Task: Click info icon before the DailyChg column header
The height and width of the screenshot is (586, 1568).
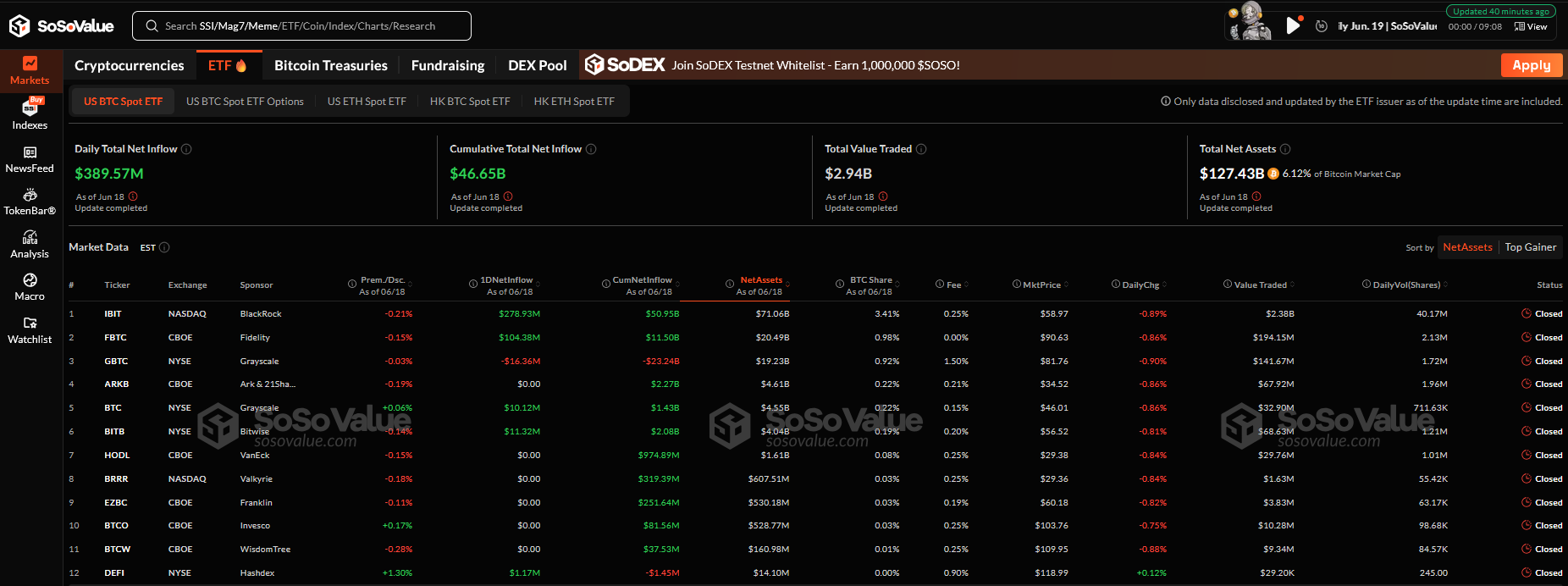Action: 1116,285
